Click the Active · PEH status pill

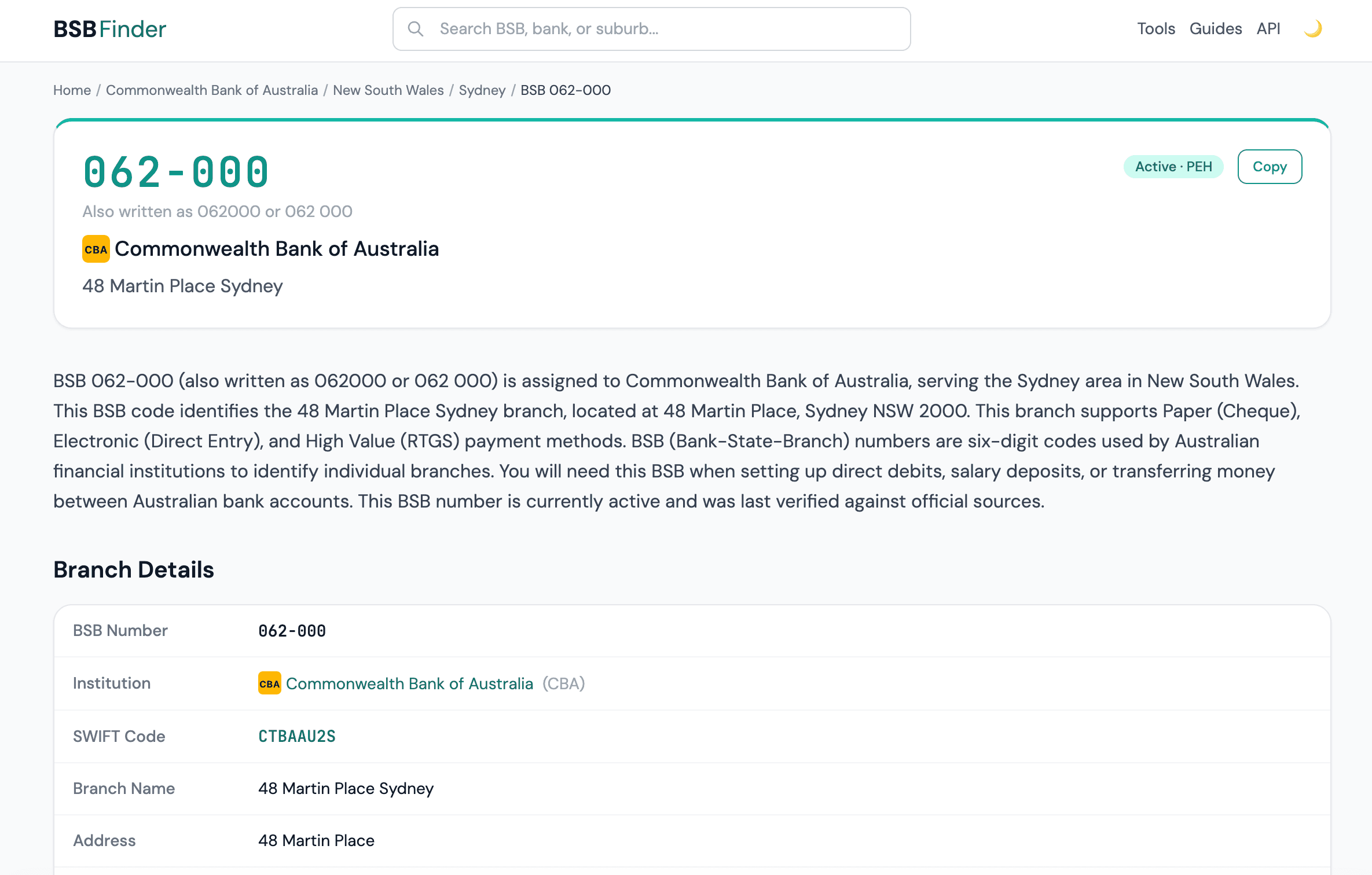tap(1173, 167)
